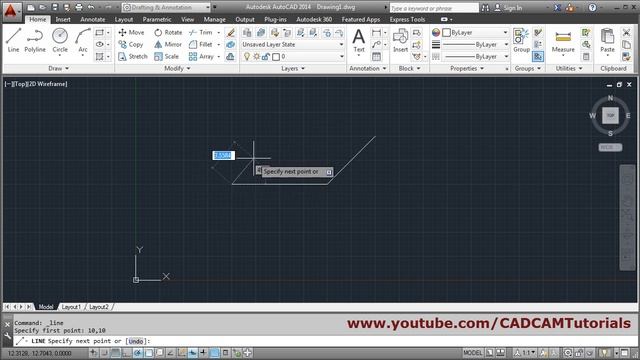Click the Fillet tool
Screen dimensions: 640x360
[201, 44]
